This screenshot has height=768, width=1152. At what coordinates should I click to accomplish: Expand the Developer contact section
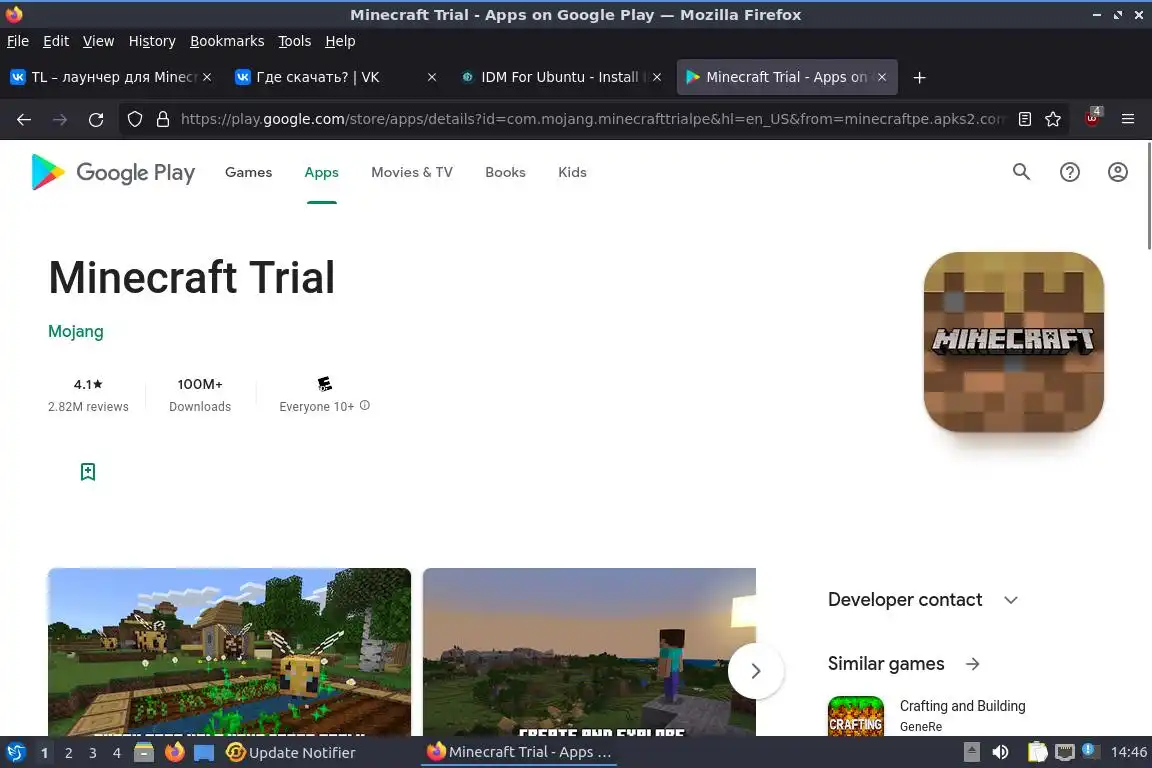pyautogui.click(x=1011, y=600)
